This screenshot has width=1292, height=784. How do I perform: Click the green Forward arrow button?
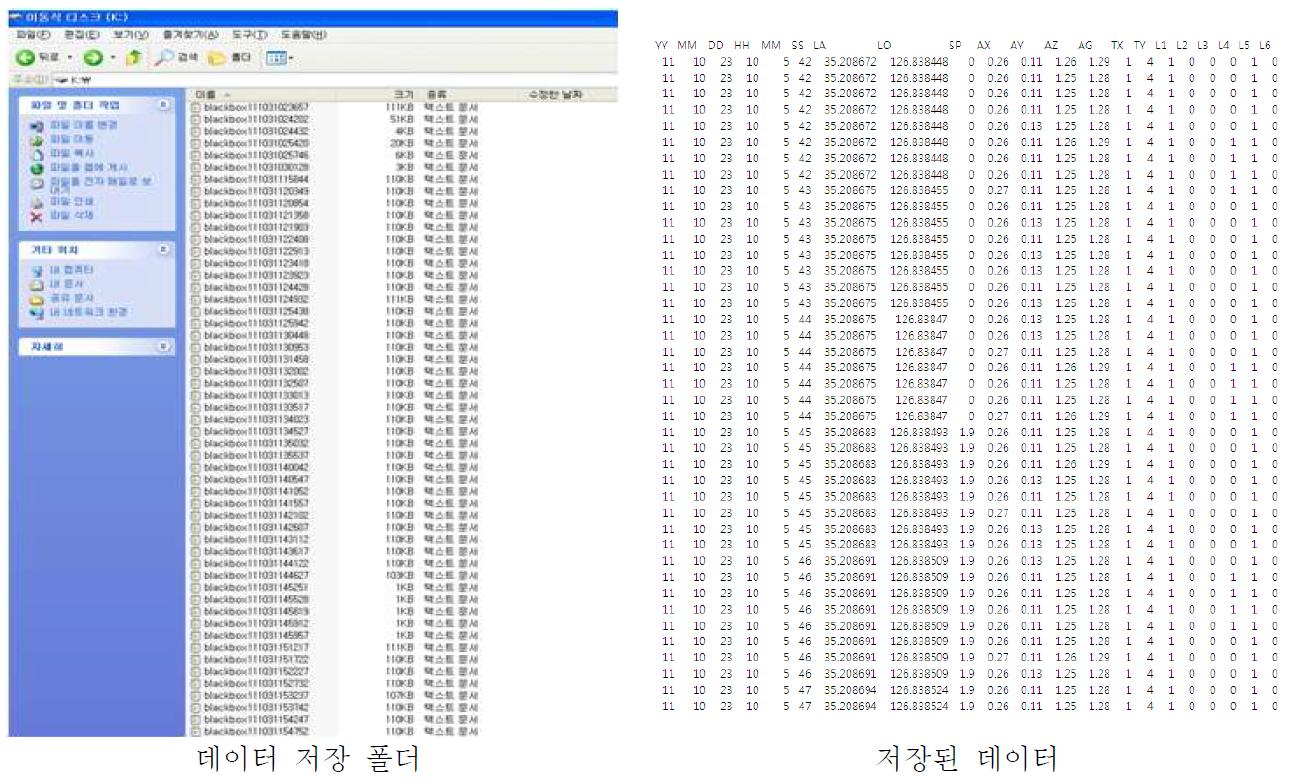(91, 59)
